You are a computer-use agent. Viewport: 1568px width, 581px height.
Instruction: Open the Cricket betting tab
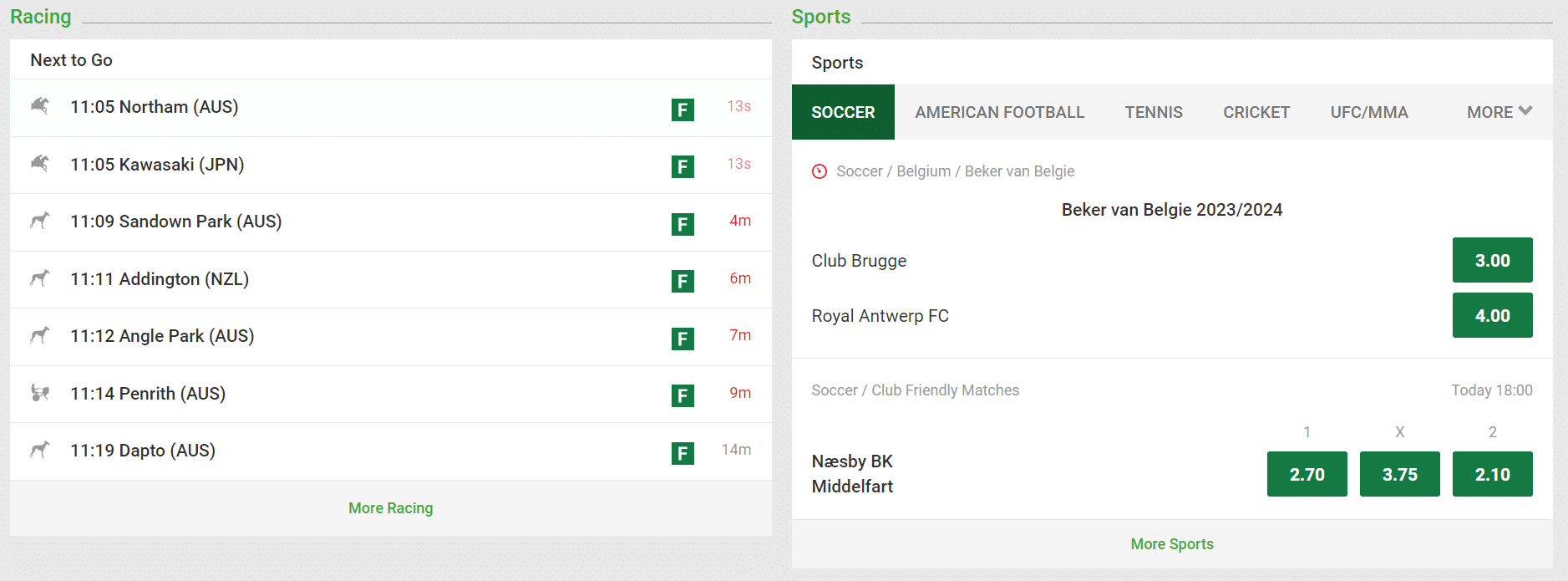click(1256, 111)
